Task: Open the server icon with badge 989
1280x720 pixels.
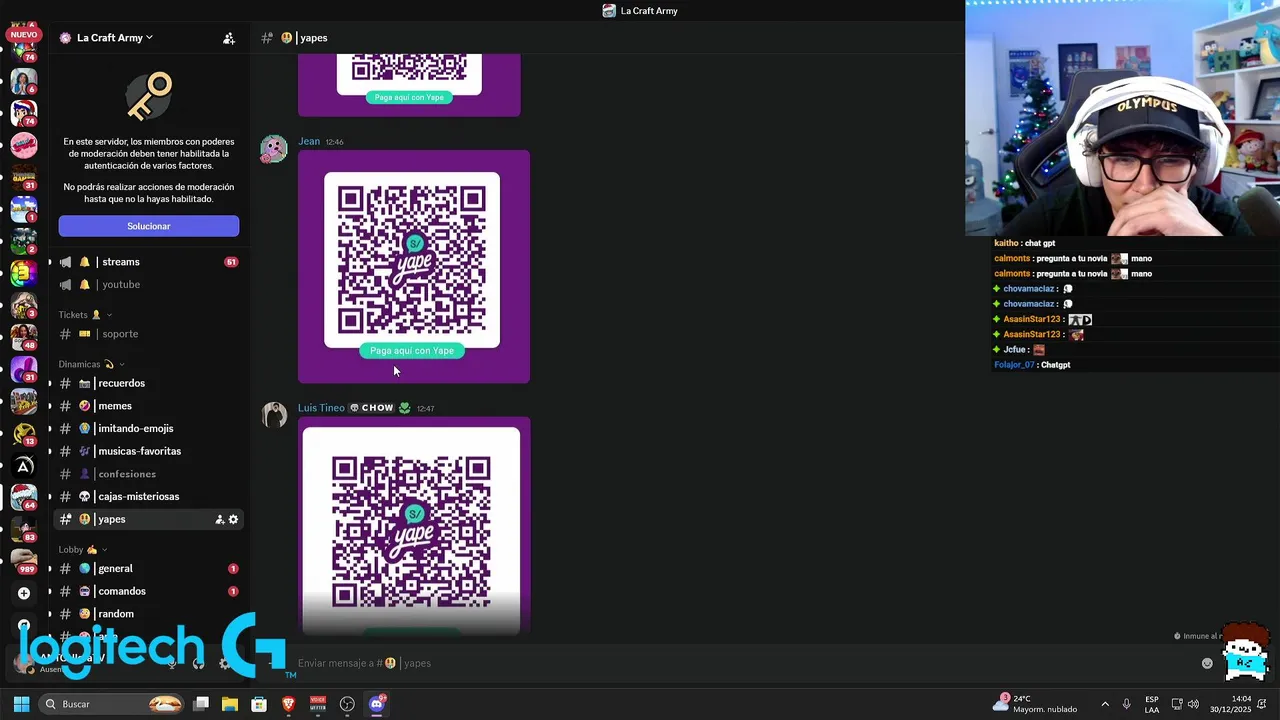Action: tap(24, 561)
